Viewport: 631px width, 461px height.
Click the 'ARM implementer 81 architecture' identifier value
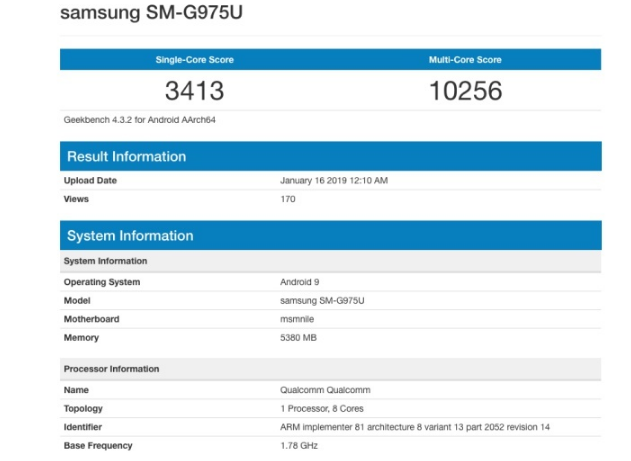pos(415,427)
